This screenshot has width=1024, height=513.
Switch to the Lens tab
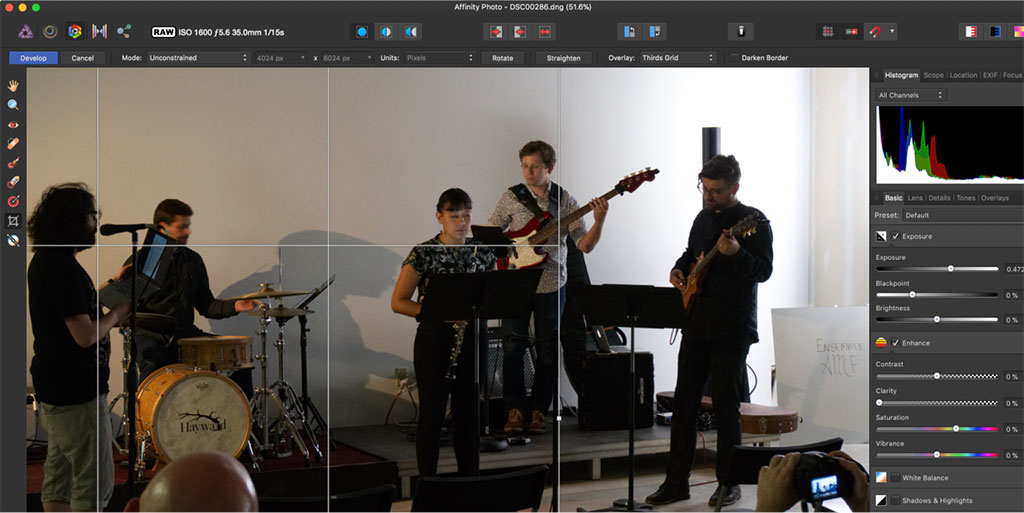tap(915, 198)
